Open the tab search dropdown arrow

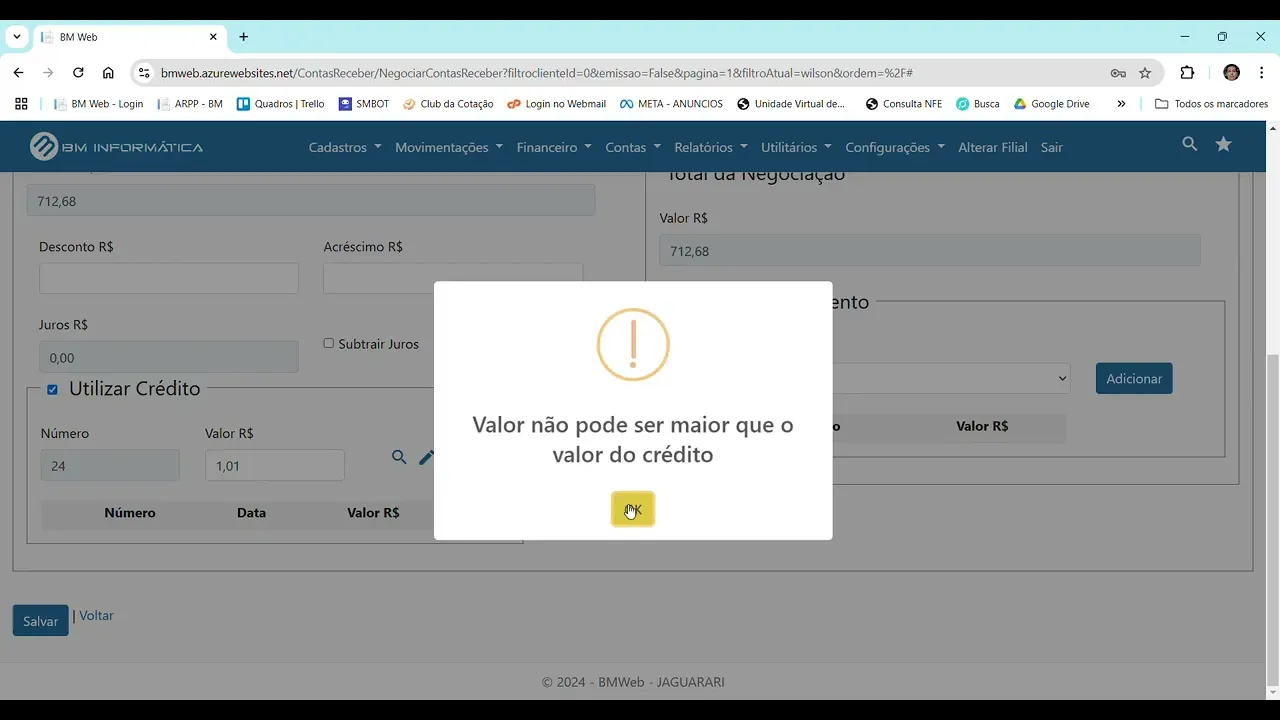pos(17,37)
